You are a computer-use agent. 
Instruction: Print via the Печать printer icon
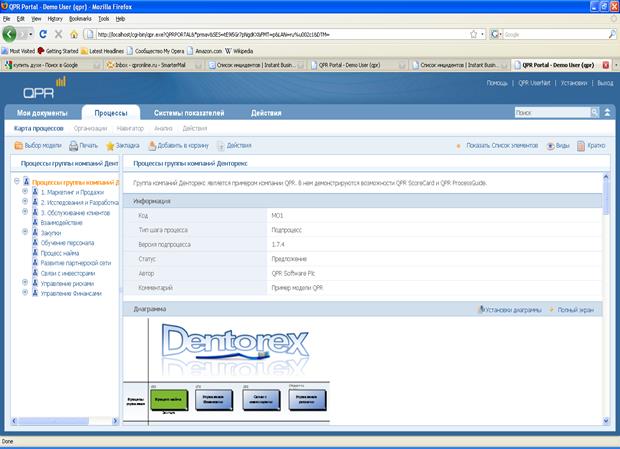pos(74,146)
